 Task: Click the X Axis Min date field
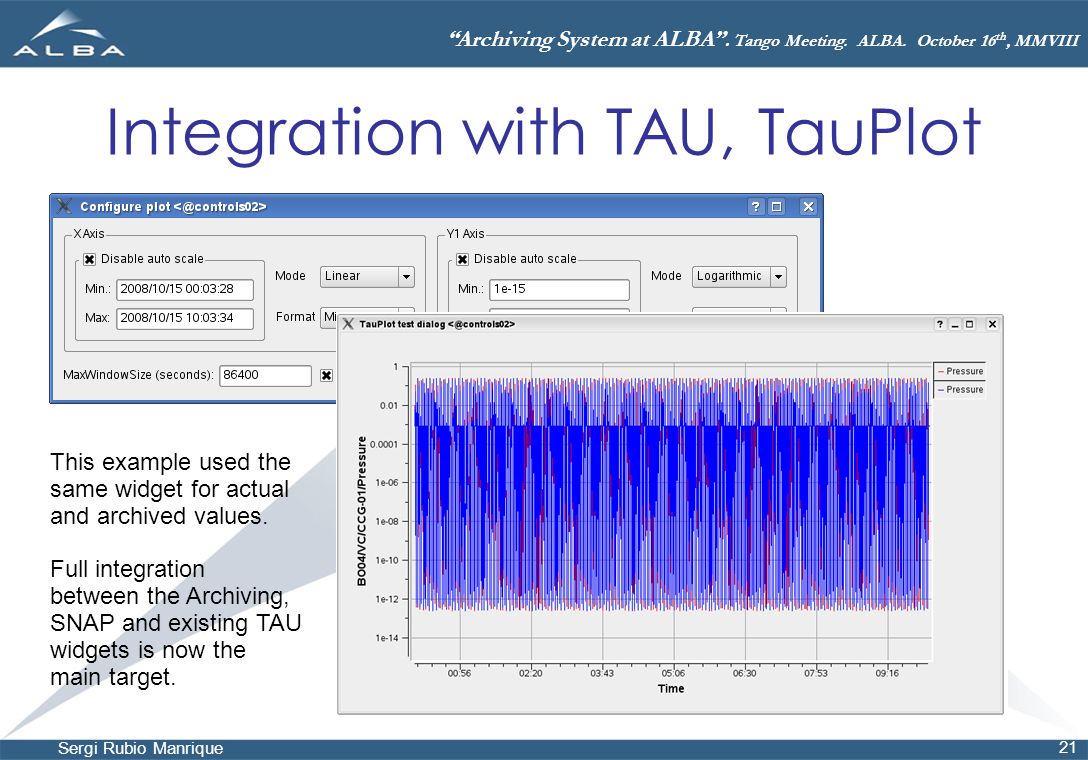point(185,289)
